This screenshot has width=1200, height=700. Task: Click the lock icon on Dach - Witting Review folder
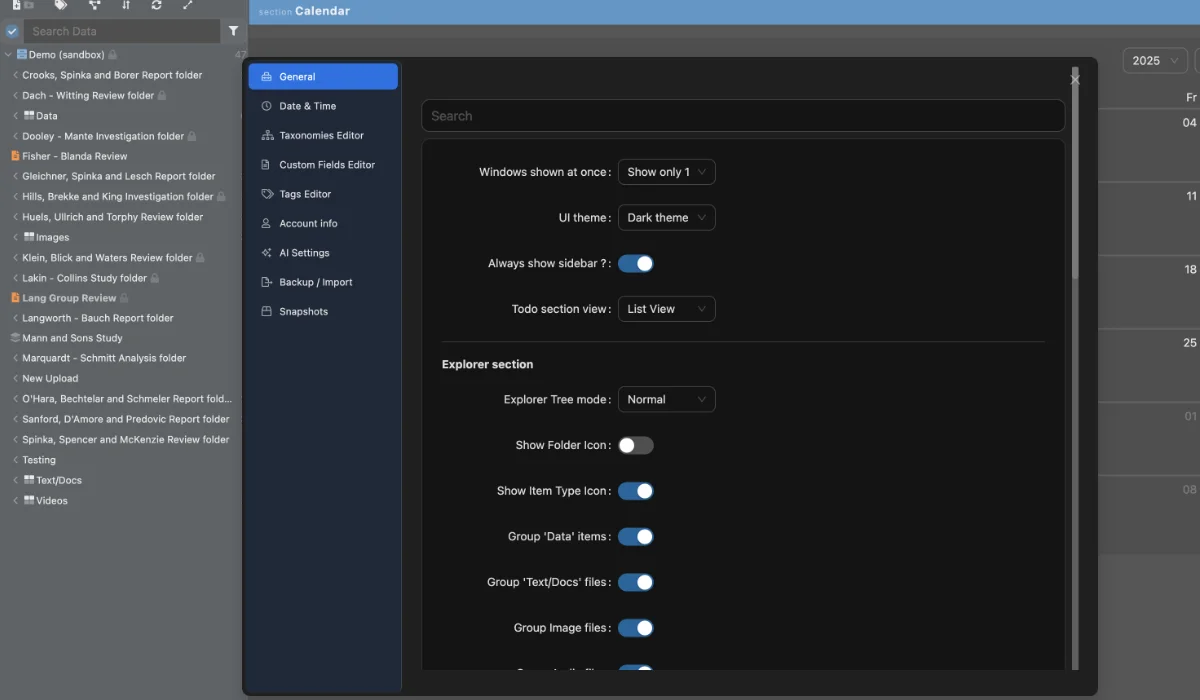point(162,96)
